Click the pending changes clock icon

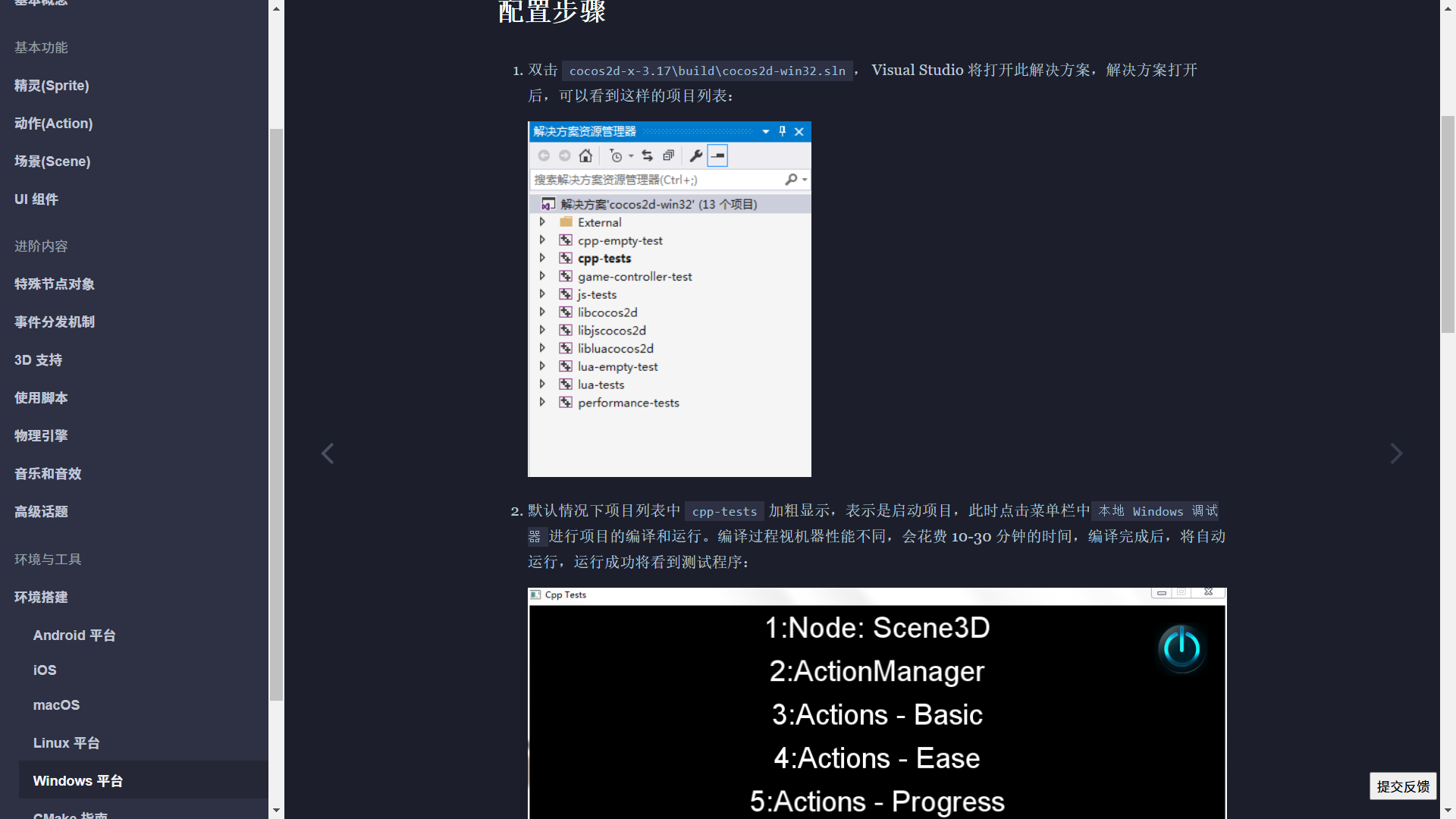(x=616, y=155)
